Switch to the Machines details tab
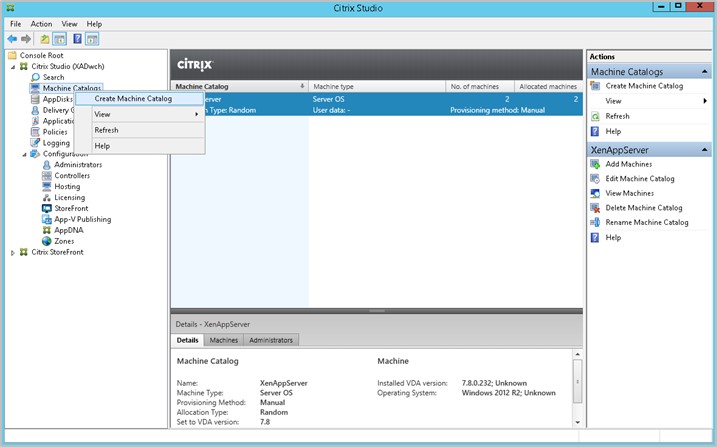 [x=223, y=340]
